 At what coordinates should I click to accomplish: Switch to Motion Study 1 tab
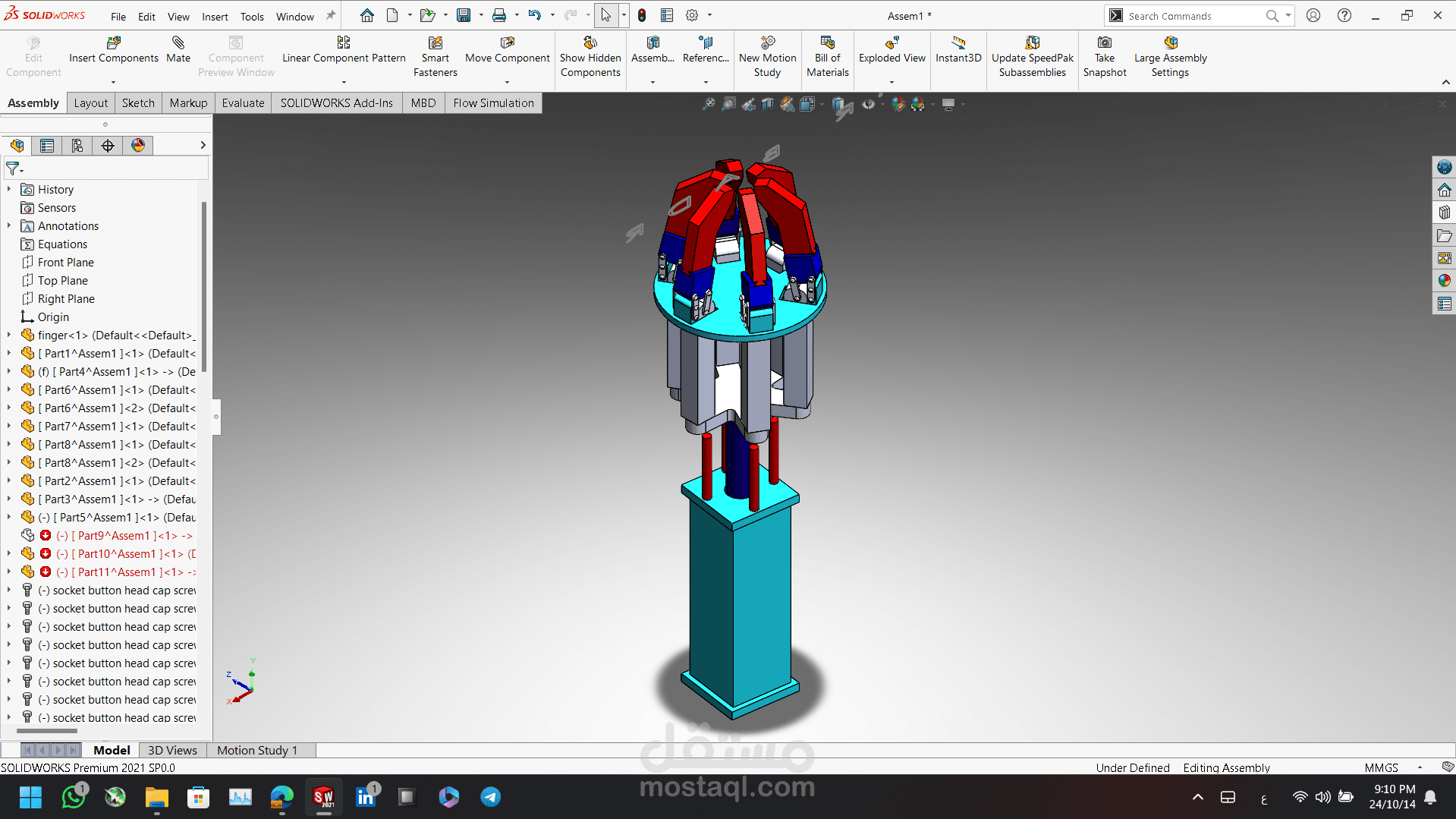pyautogui.click(x=256, y=750)
